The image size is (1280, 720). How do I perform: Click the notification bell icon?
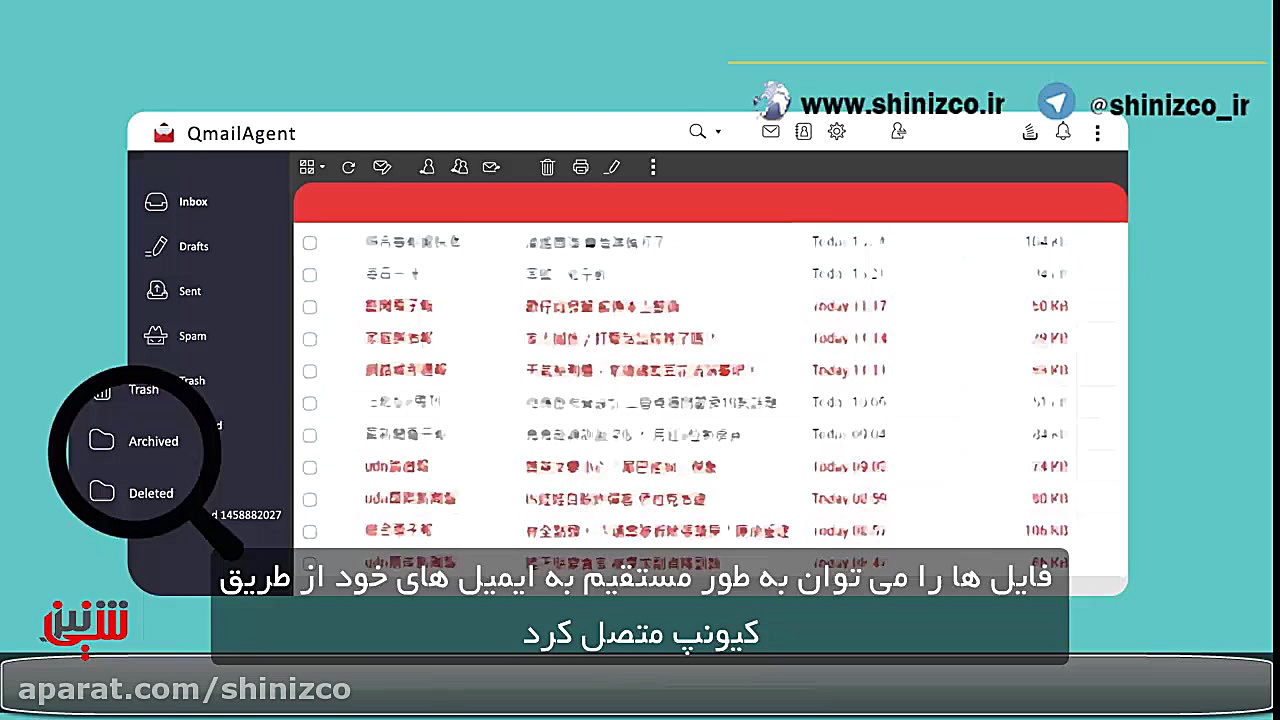pos(1063,132)
